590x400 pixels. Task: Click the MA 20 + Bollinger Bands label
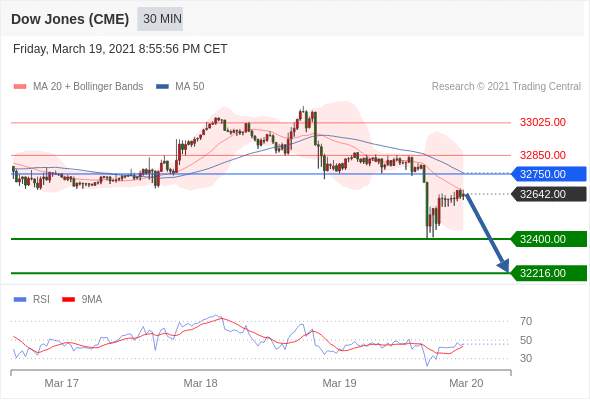[x=88, y=87]
